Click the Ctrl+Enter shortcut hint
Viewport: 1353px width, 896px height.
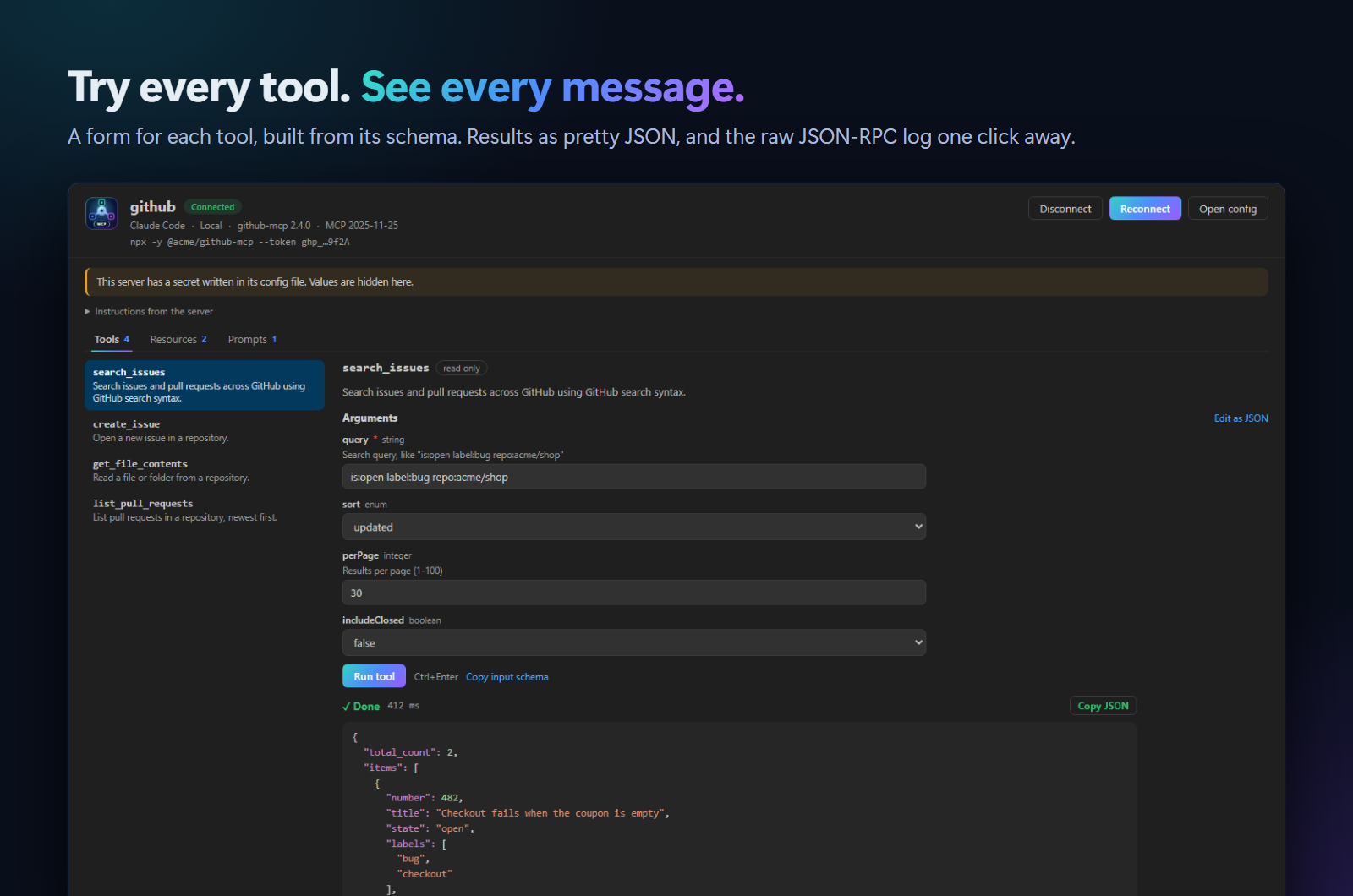point(435,677)
